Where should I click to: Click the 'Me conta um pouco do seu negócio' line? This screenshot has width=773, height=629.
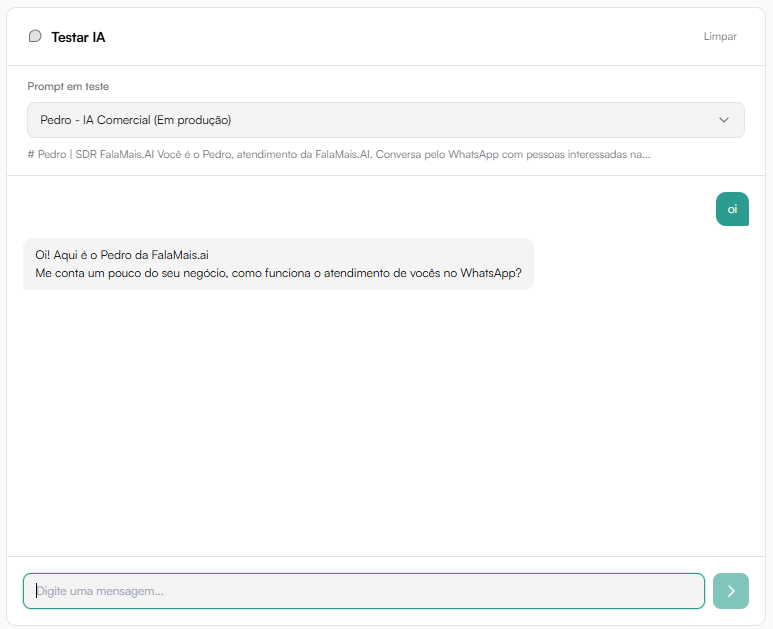(278, 273)
